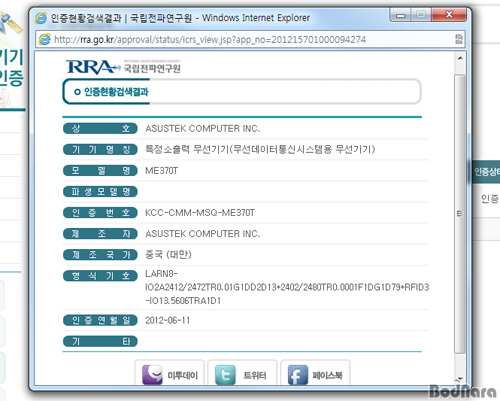The image size is (500, 401).
Task: Click the 제조자 label pill
Action: pyautogui.click(x=100, y=234)
